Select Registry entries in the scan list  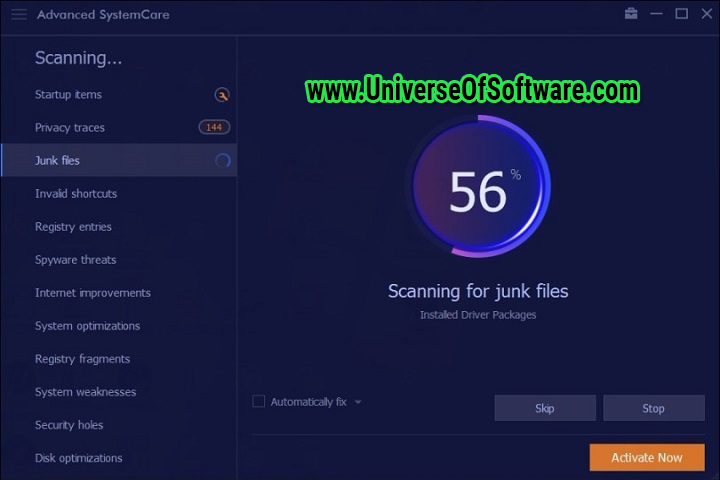coord(119,226)
